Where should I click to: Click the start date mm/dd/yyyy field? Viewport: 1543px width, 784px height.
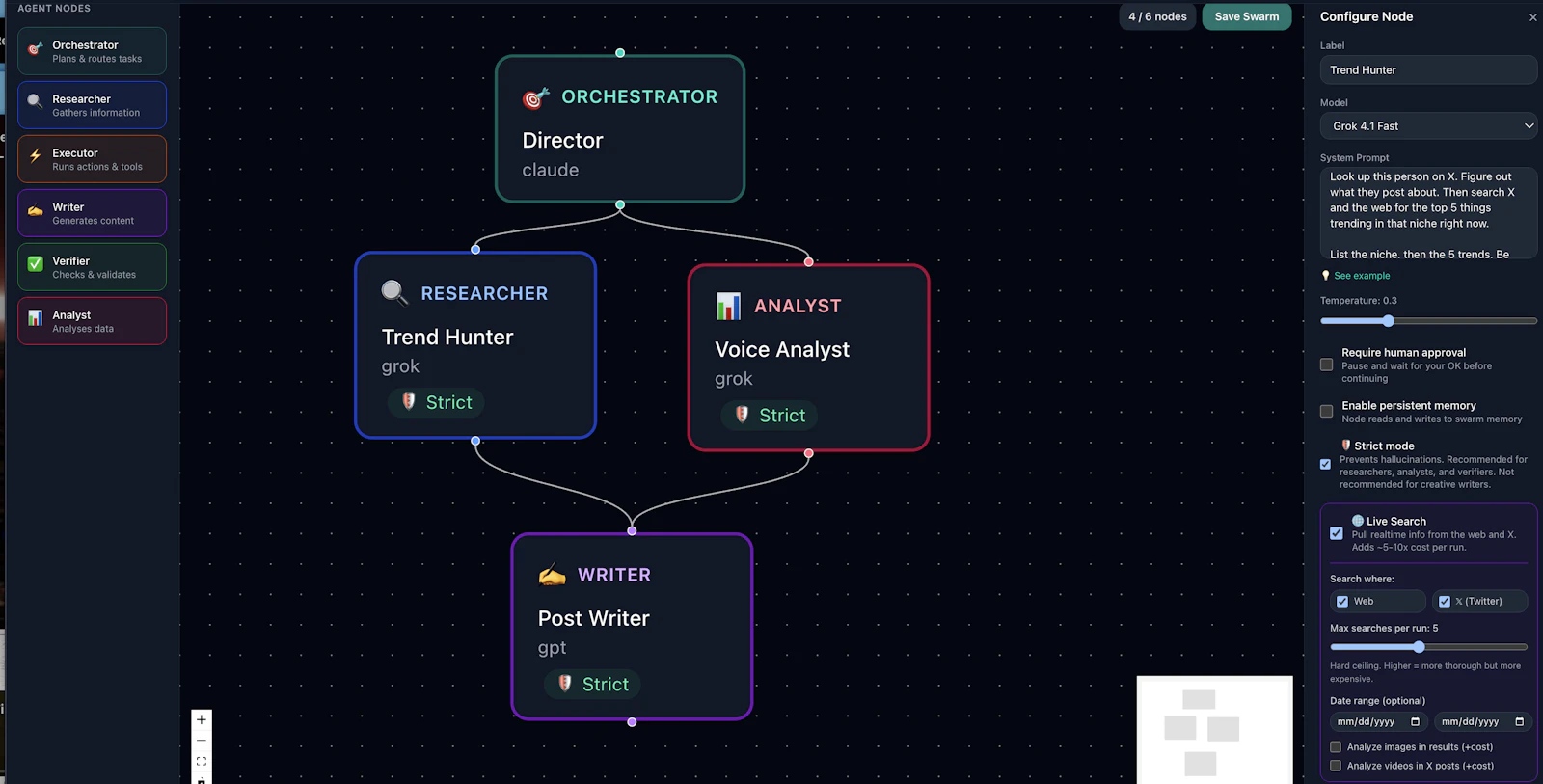(x=1377, y=721)
